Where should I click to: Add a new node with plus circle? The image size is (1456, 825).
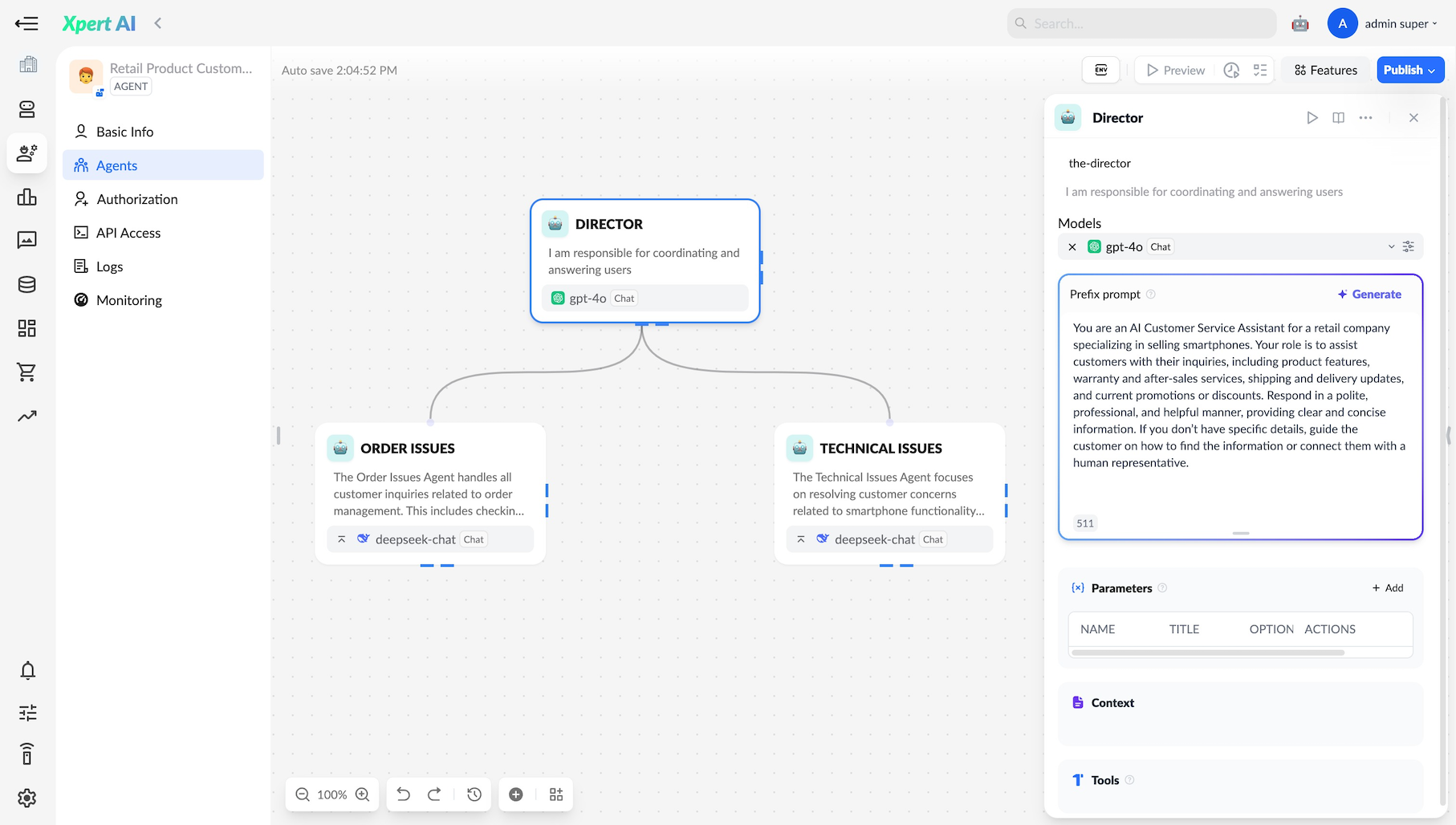pyautogui.click(x=516, y=795)
